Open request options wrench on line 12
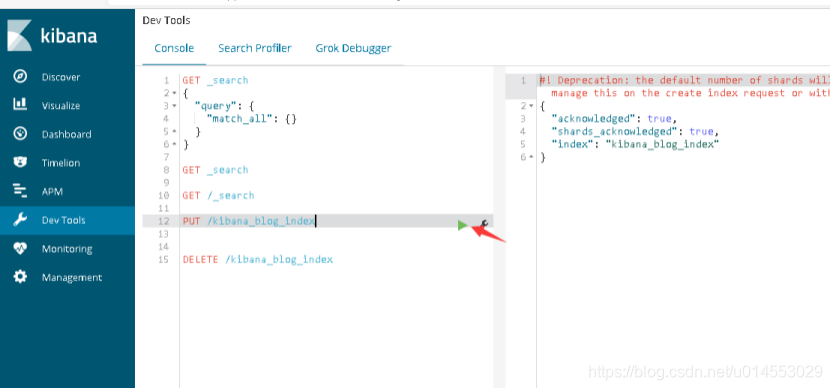The width and height of the screenshot is (832, 390). 484,223
